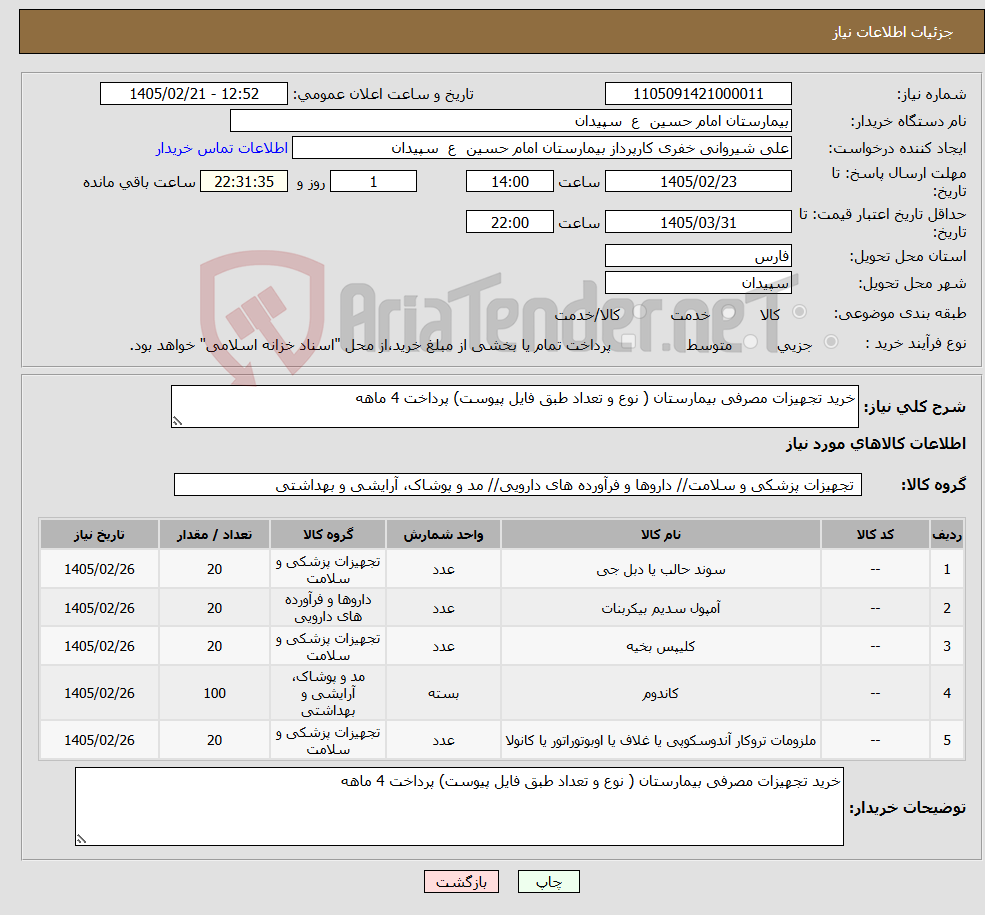Click the delivery city field سپیدان
Image resolution: width=985 pixels, height=915 pixels.
click(x=698, y=283)
